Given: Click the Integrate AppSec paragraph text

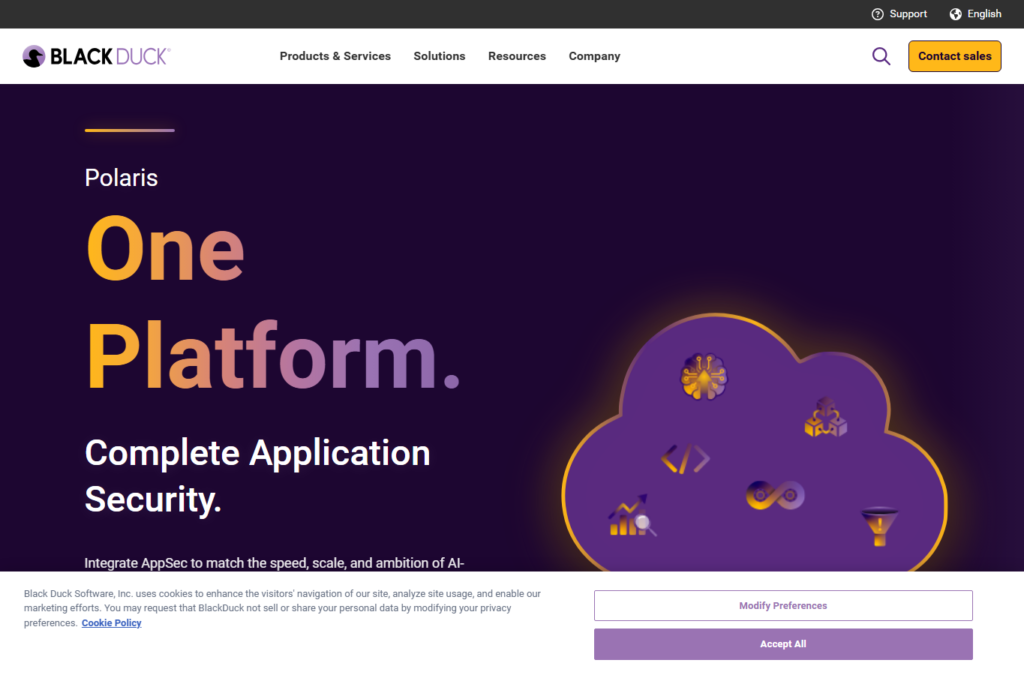Looking at the screenshot, I should (x=274, y=563).
